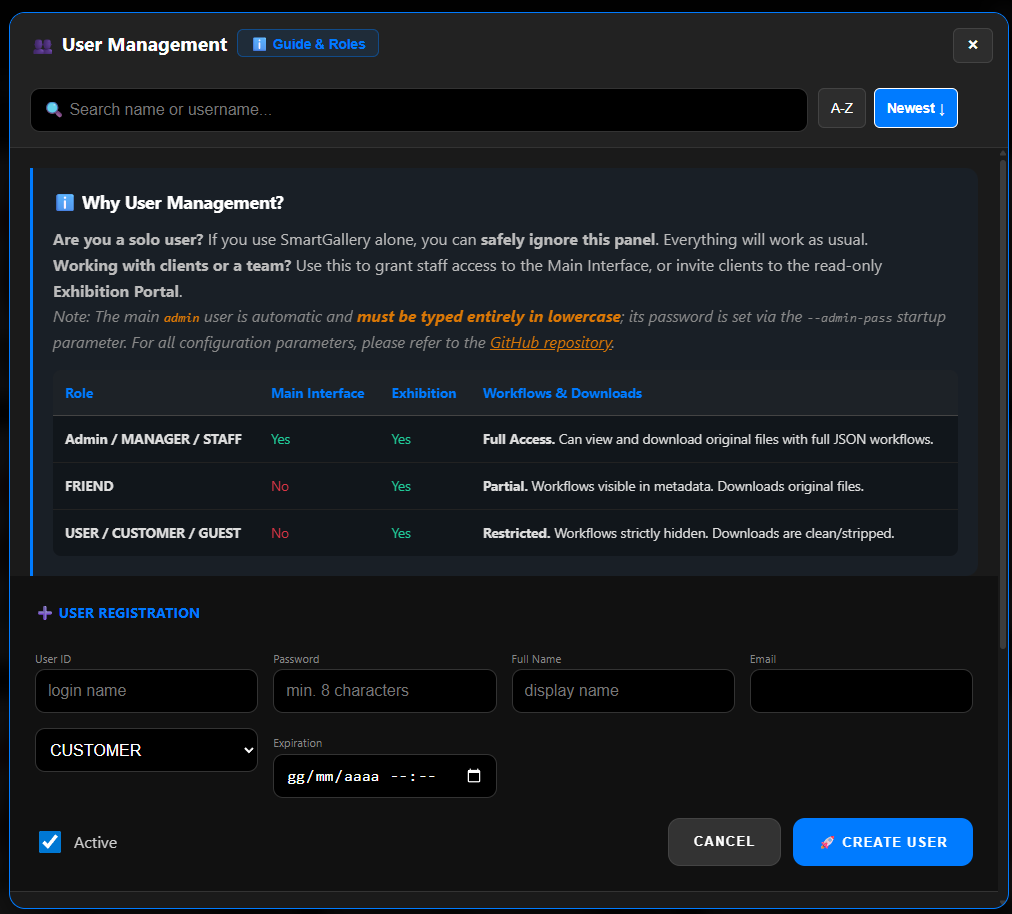Screen dimensions: 1012x914
Task: Uncheck the Active checkbox
Action: (50, 842)
